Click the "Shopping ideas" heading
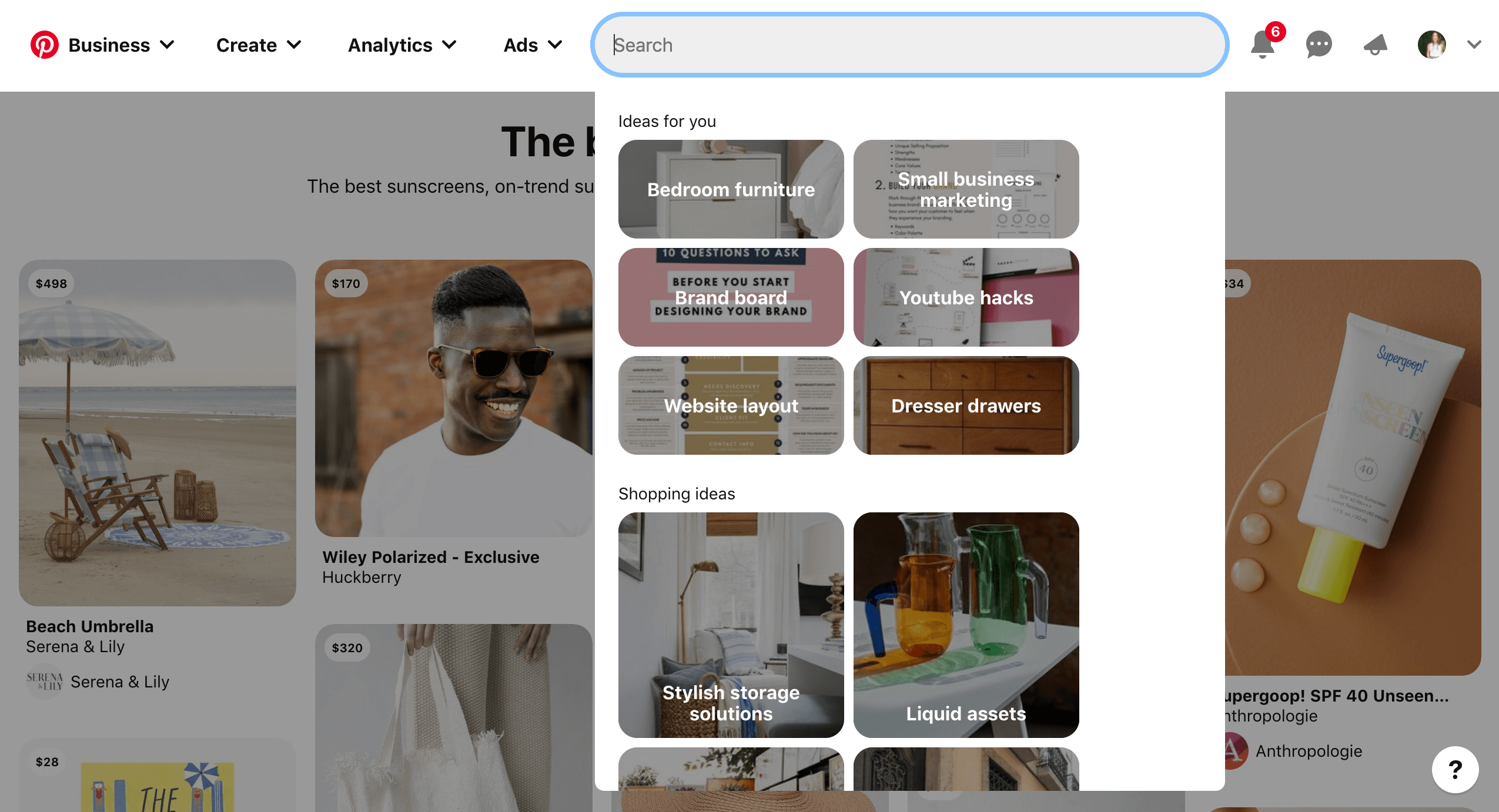1499x812 pixels. pos(677,494)
